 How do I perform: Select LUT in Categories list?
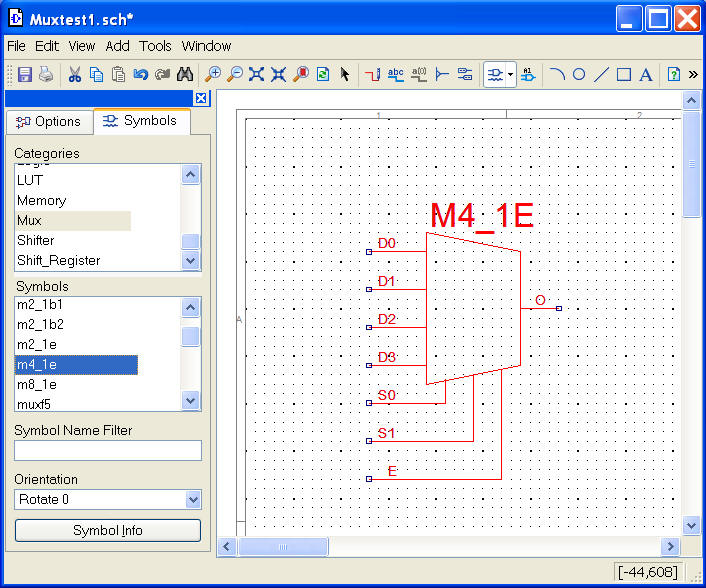[30, 180]
